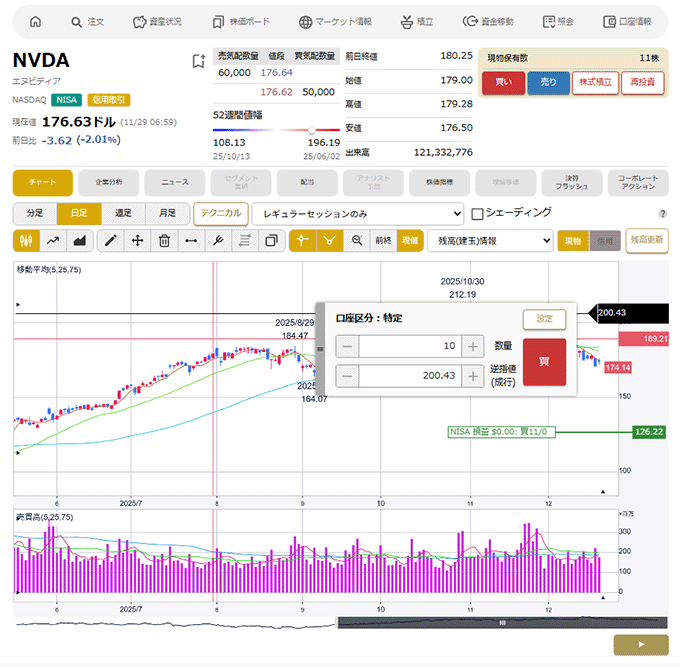Click the zoom out magnifier icon
Screen dimensions: 680x667
[356, 240]
